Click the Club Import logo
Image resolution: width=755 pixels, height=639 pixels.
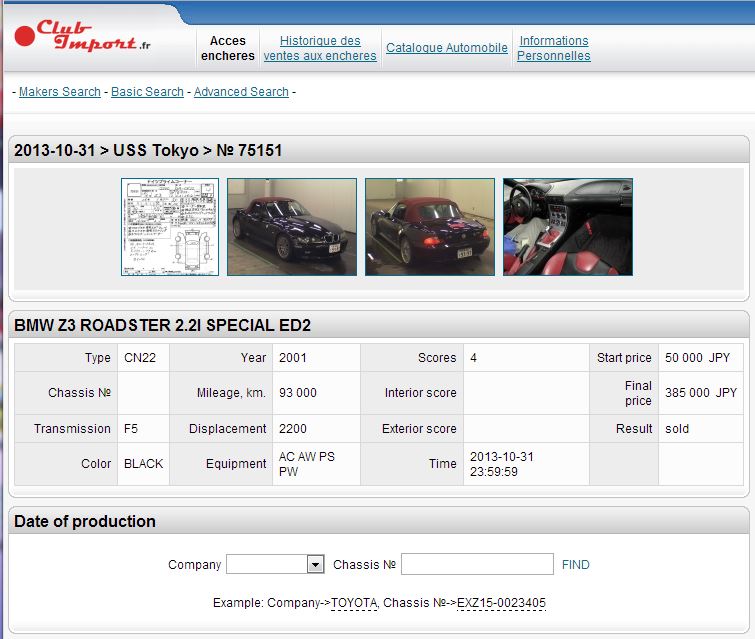coord(83,36)
